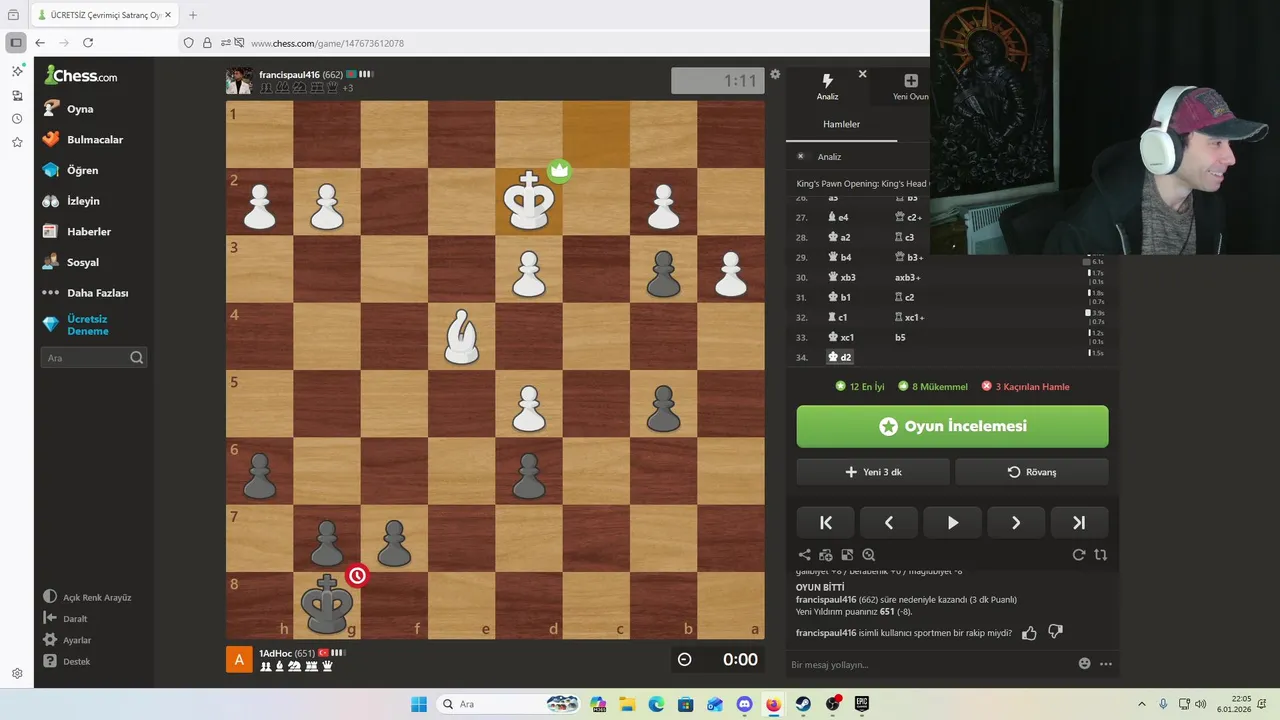Play the moves automatically

click(952, 522)
